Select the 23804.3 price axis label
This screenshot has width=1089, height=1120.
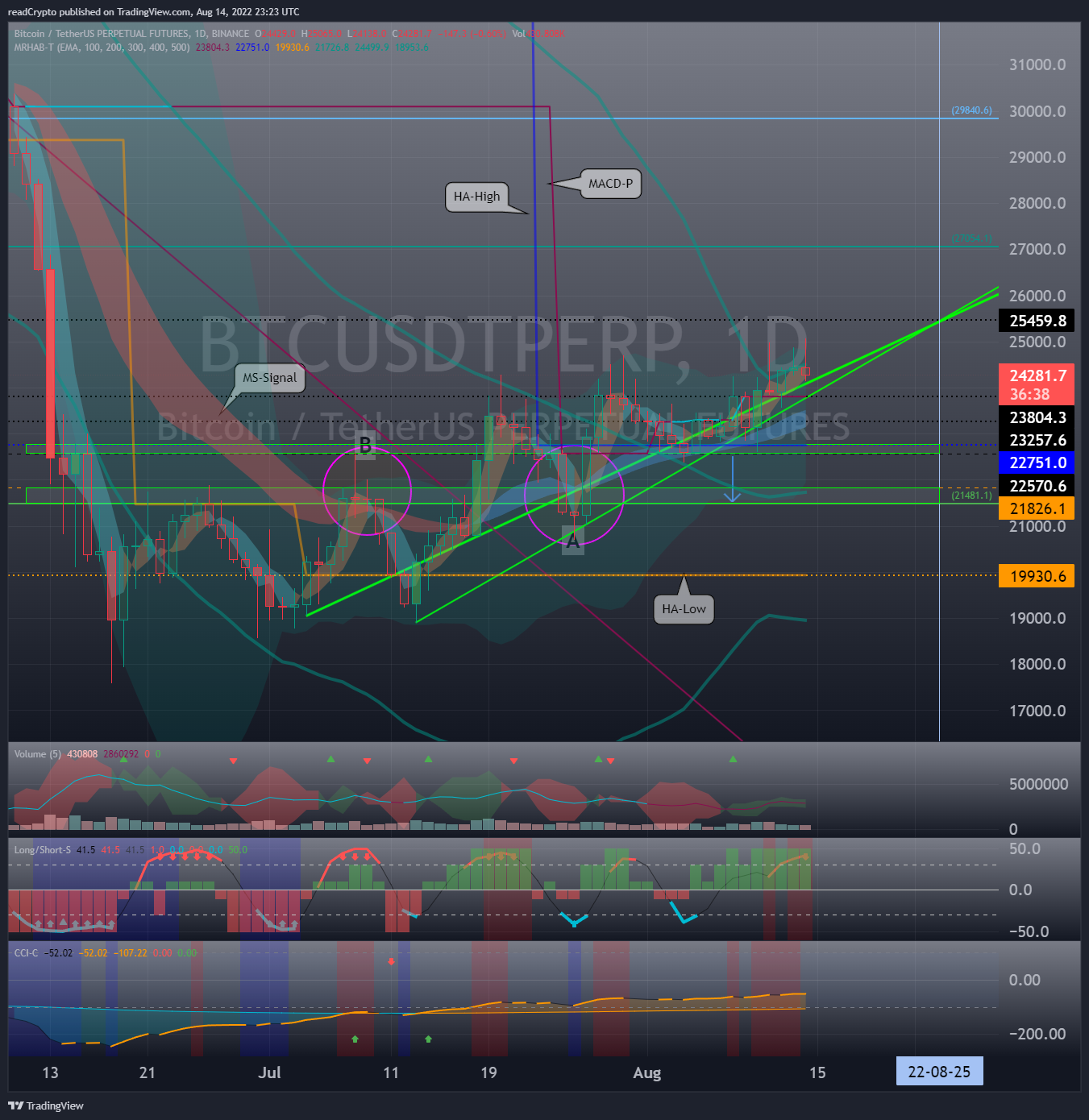pyautogui.click(x=1037, y=417)
